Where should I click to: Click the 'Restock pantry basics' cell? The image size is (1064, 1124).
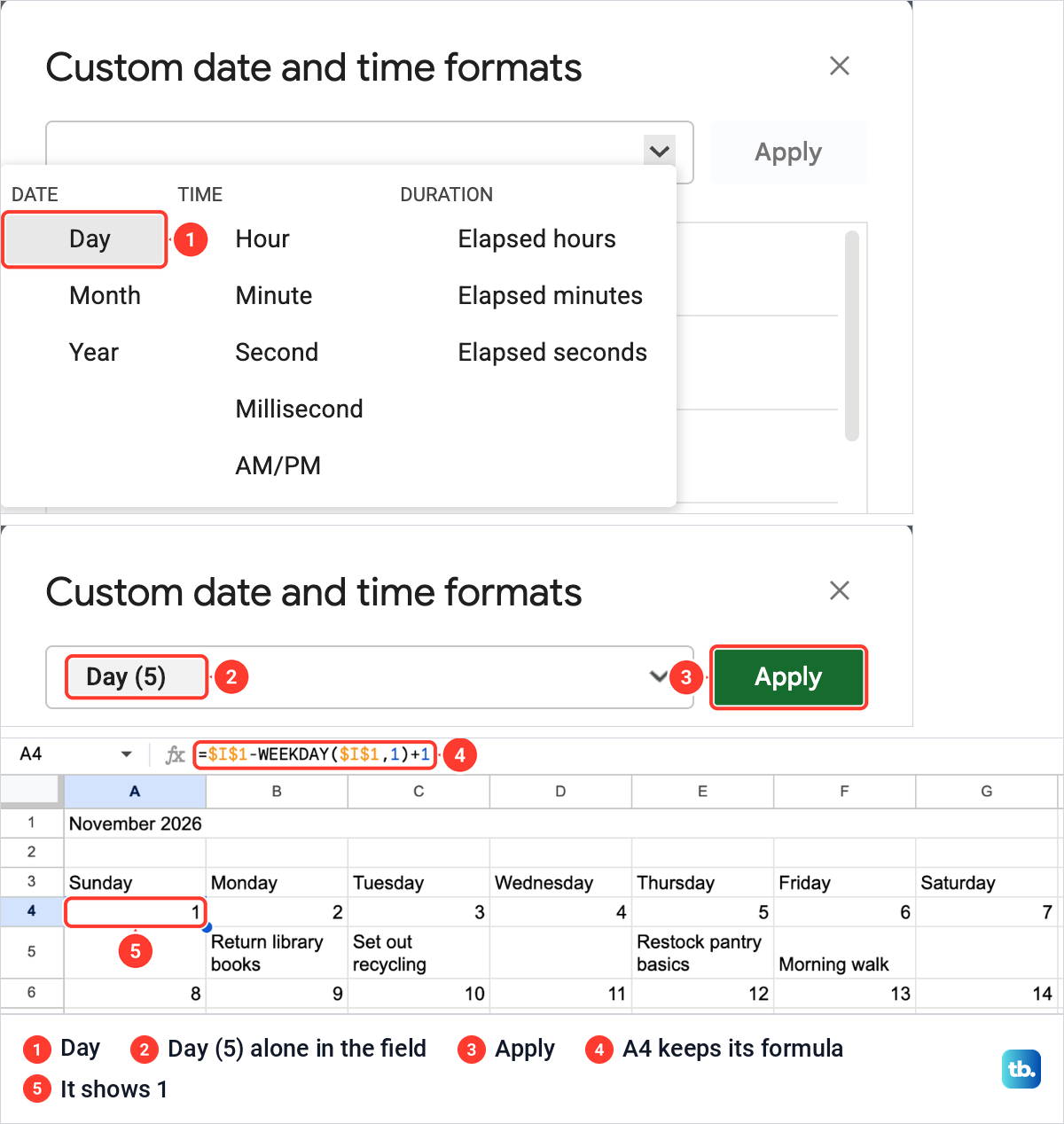click(702, 953)
